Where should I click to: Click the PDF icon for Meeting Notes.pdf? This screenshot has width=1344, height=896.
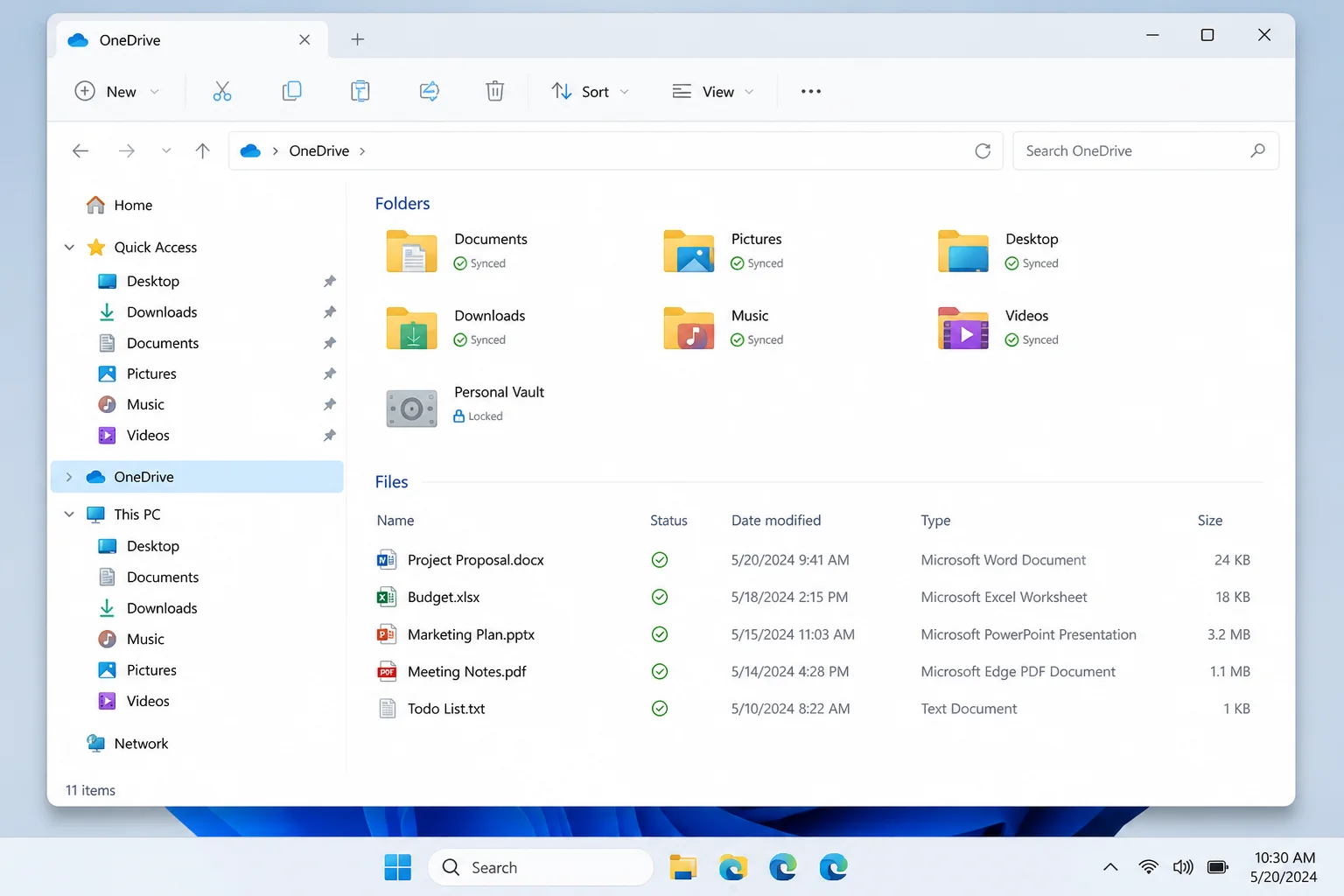click(387, 672)
